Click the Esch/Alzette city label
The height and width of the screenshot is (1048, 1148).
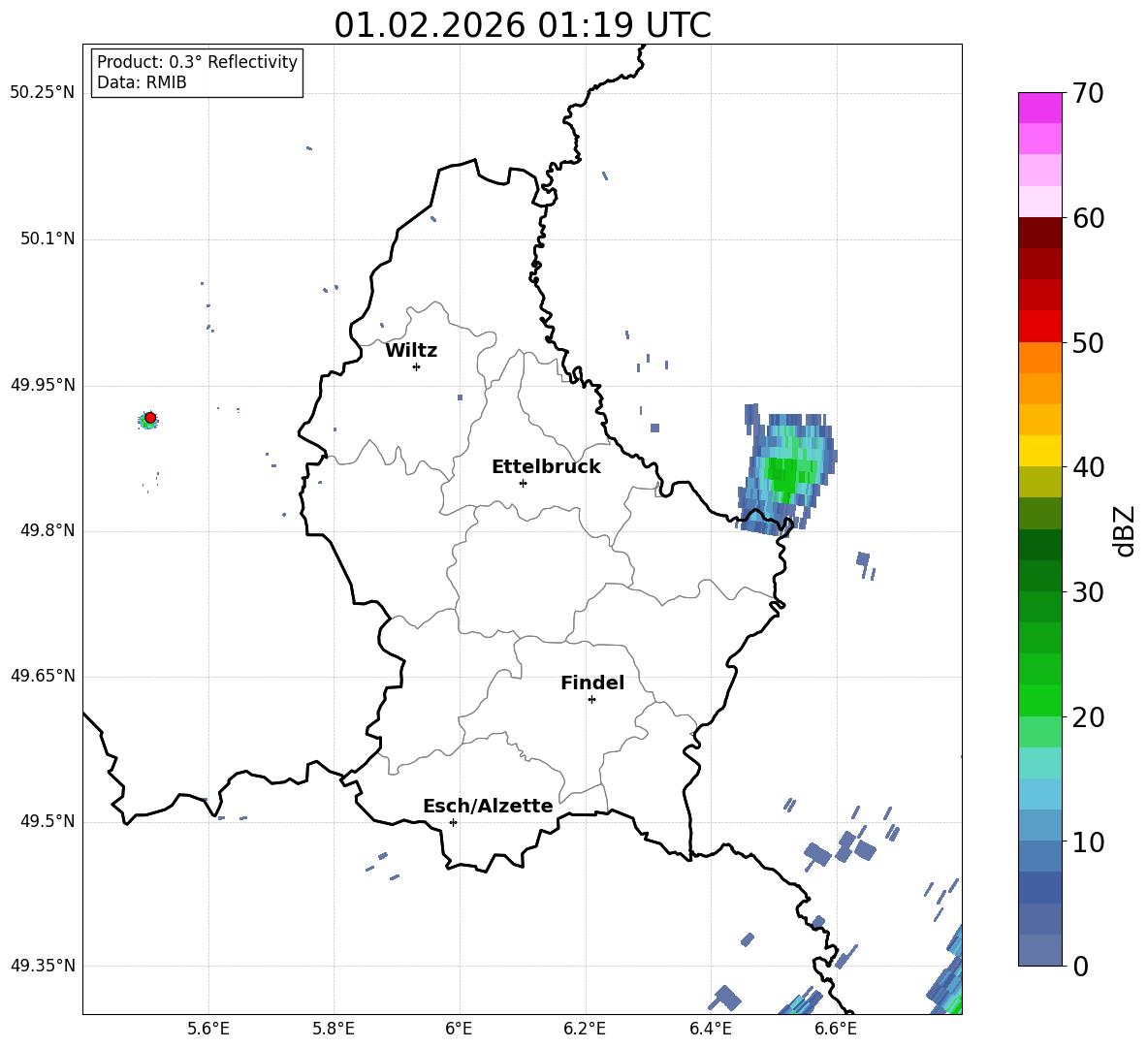[488, 807]
